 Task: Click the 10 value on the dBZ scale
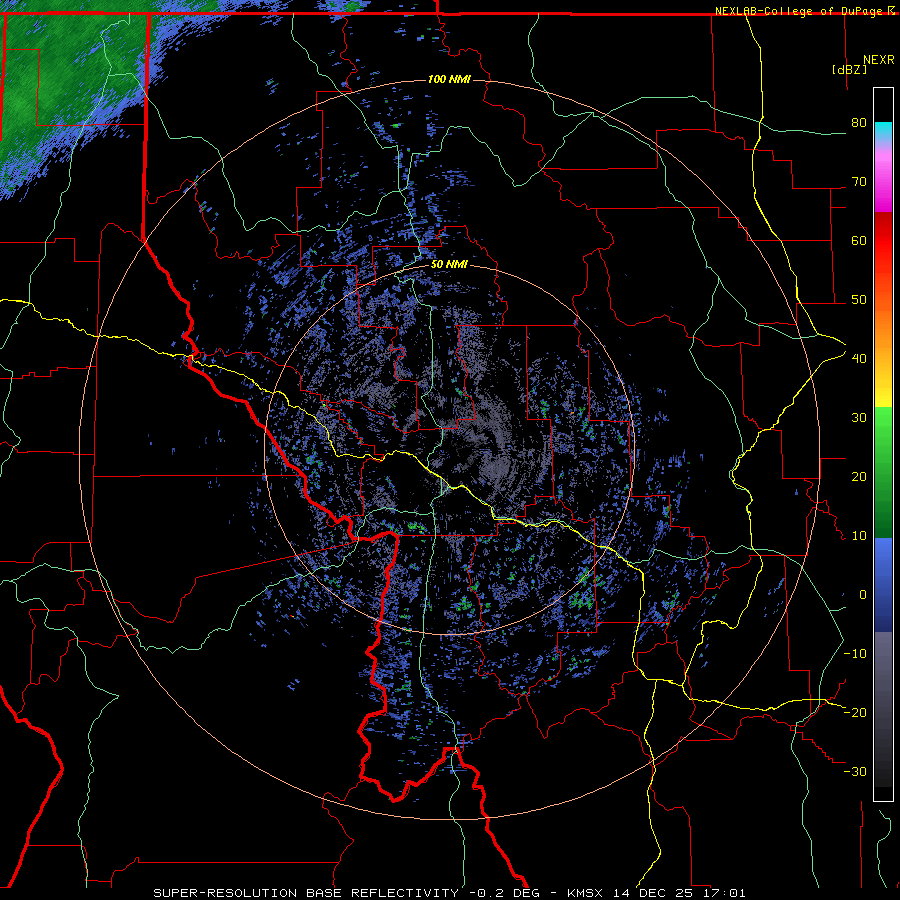(x=859, y=536)
